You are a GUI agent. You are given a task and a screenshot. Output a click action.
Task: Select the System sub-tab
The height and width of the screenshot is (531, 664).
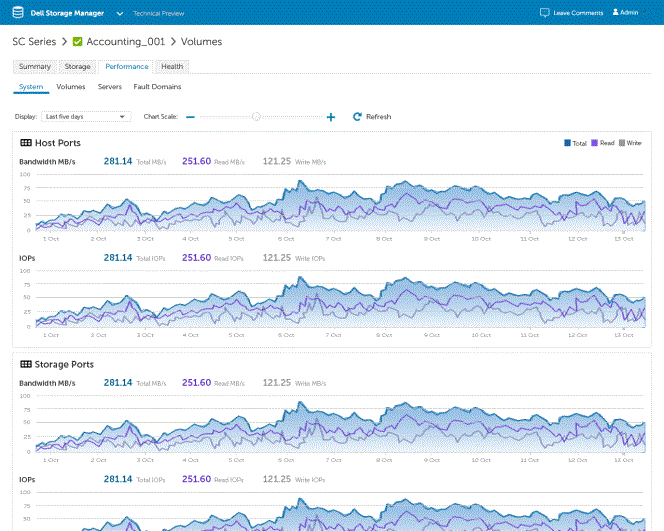coord(31,87)
